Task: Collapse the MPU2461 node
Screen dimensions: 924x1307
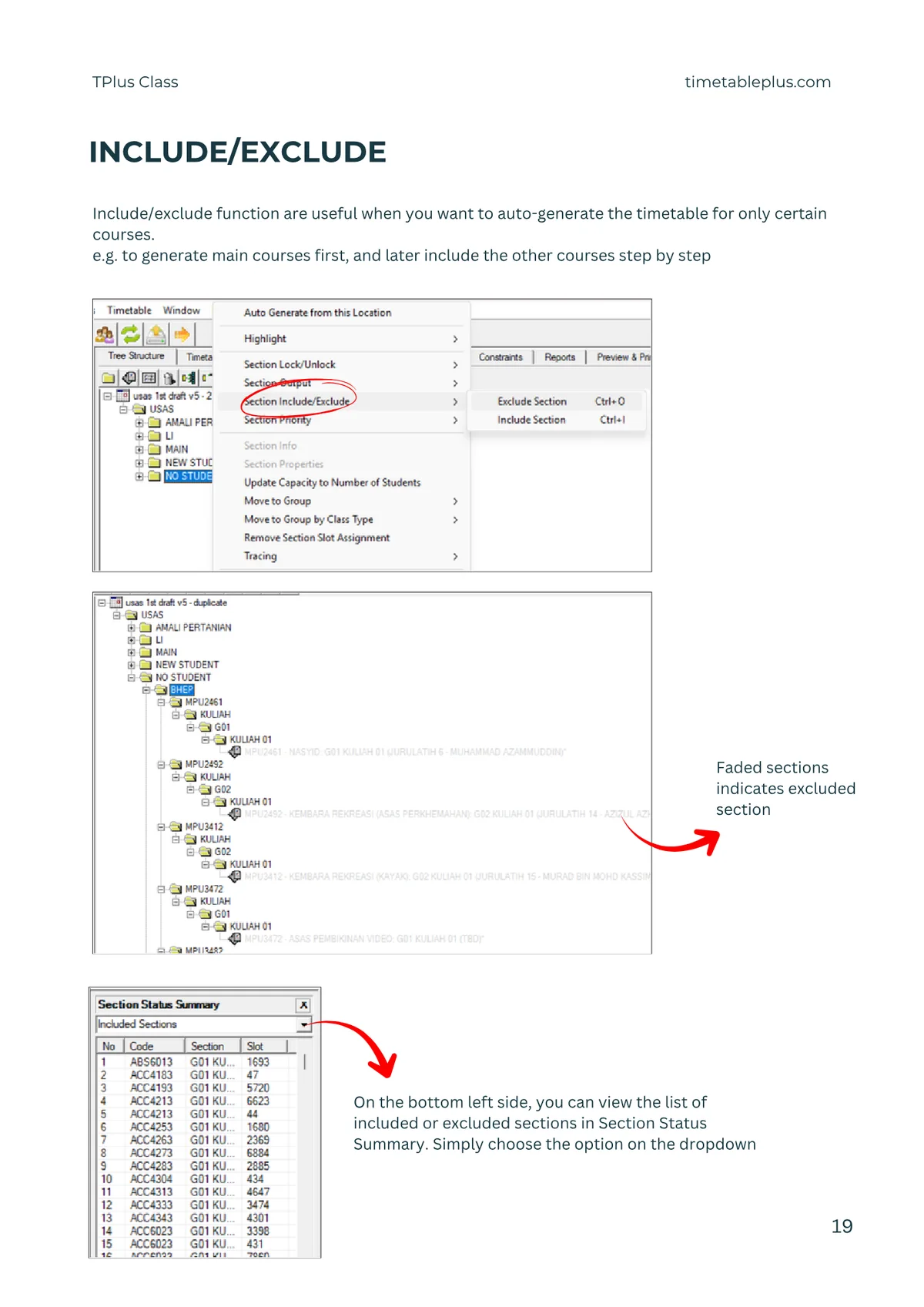Action: [x=161, y=702]
